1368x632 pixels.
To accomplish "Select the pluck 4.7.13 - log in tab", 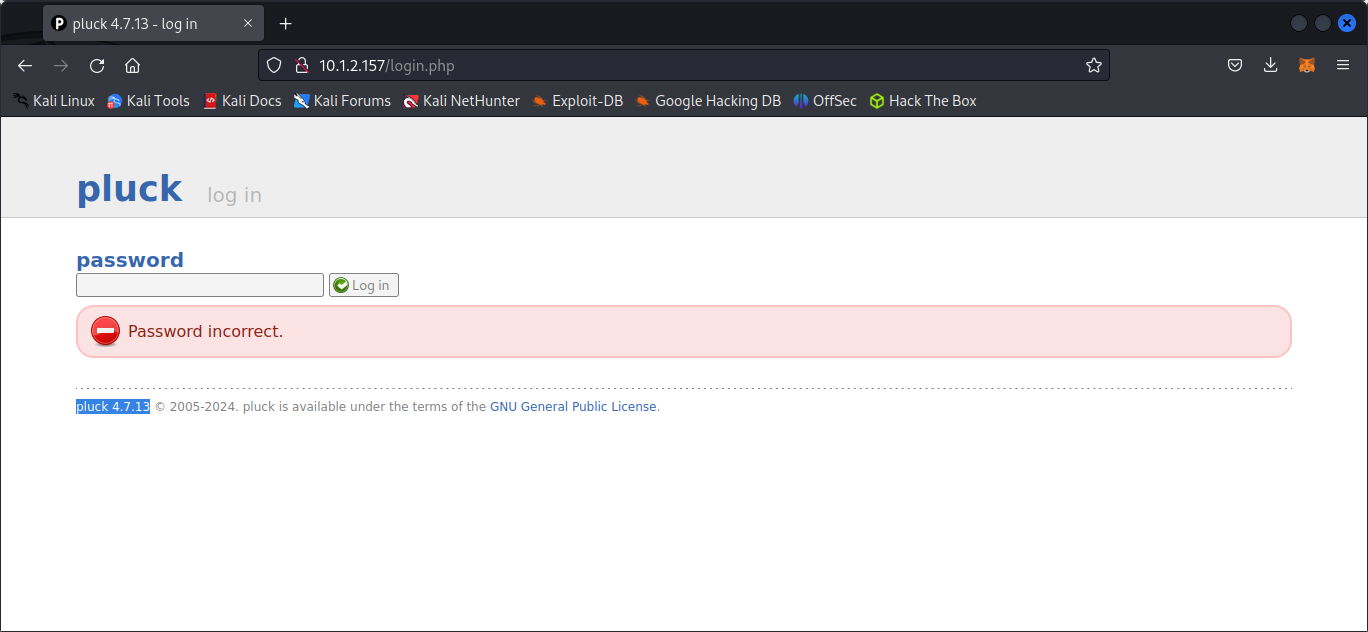I will click(140, 24).
